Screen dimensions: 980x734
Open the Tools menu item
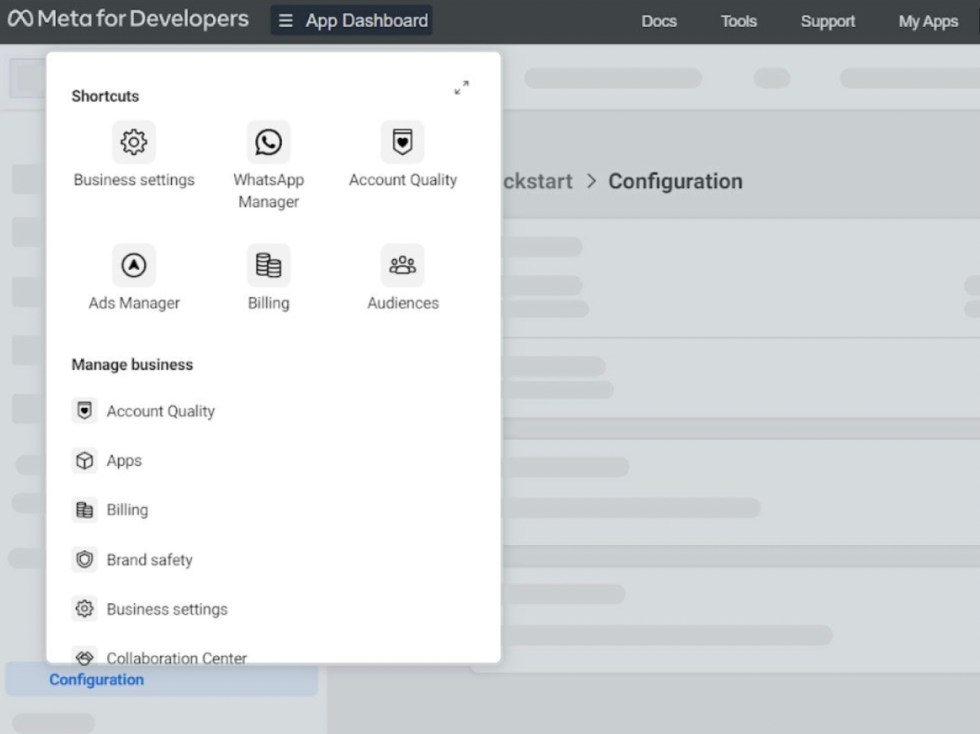(738, 21)
